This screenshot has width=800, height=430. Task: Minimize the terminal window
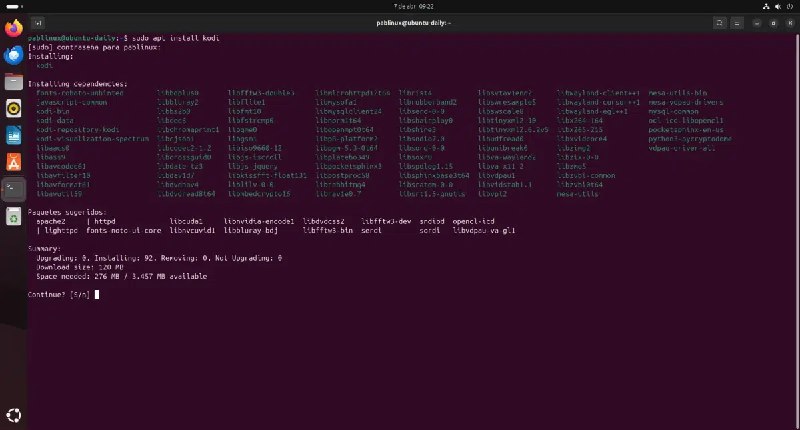[x=757, y=23]
